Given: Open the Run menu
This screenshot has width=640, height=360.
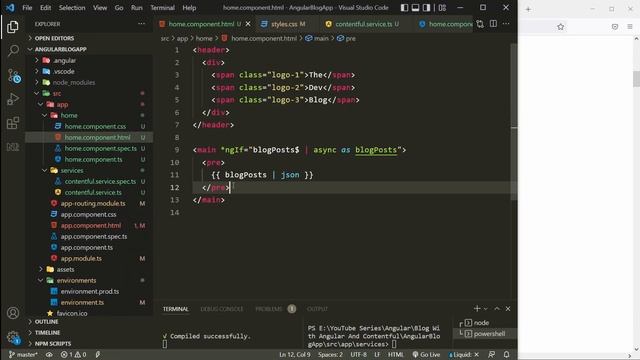Looking at the screenshot, I should click(136, 8).
